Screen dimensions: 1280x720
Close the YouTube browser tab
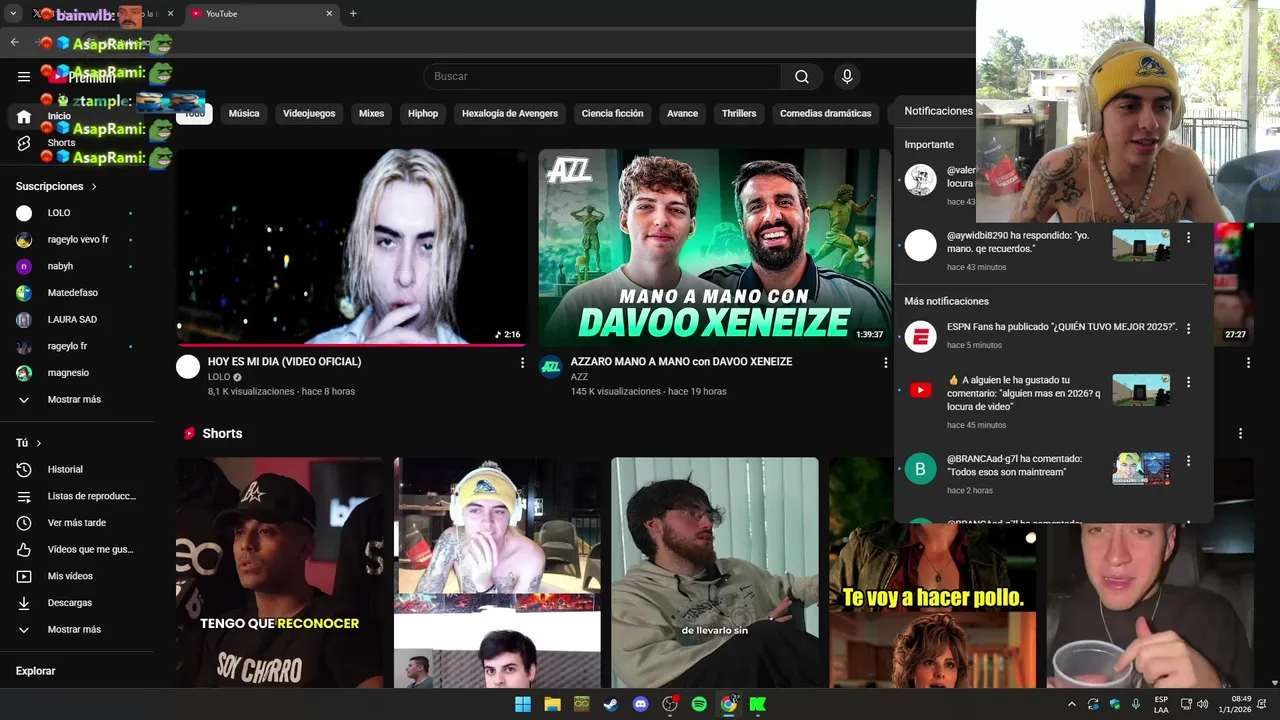pos(329,14)
